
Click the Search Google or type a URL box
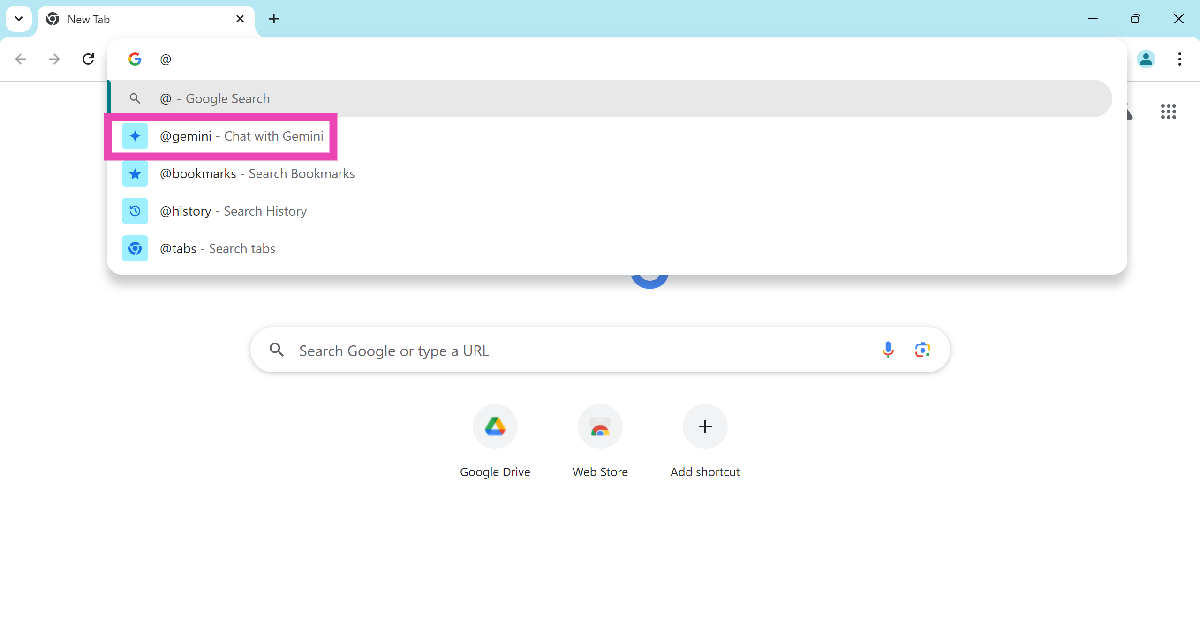coord(600,350)
